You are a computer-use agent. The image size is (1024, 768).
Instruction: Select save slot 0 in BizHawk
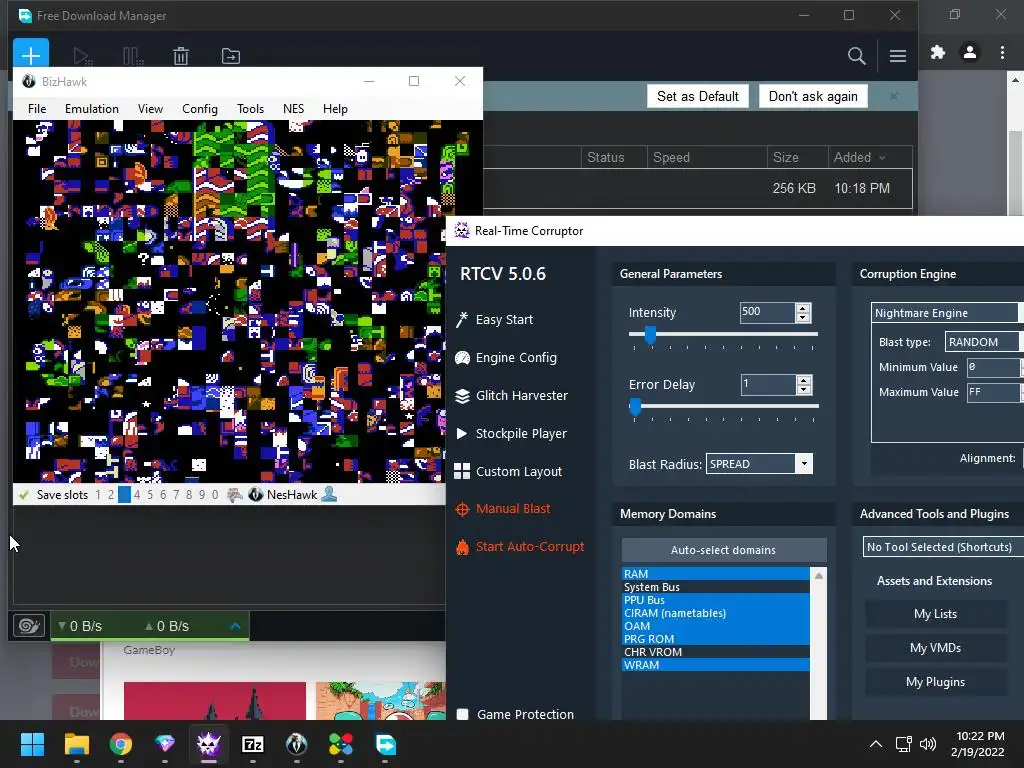(x=215, y=495)
